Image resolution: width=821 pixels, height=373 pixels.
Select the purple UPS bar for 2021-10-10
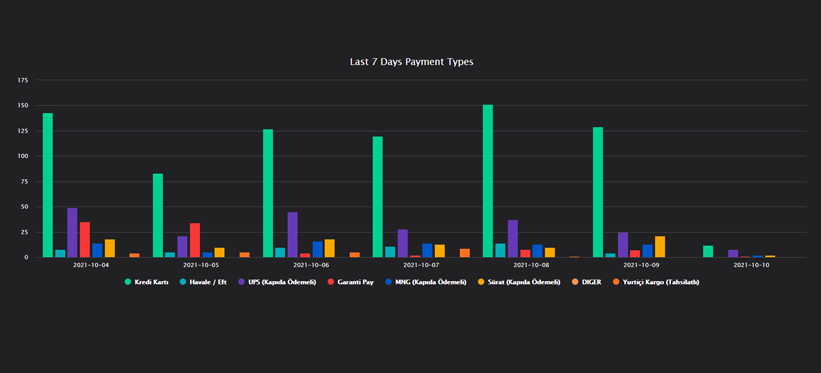click(x=733, y=254)
